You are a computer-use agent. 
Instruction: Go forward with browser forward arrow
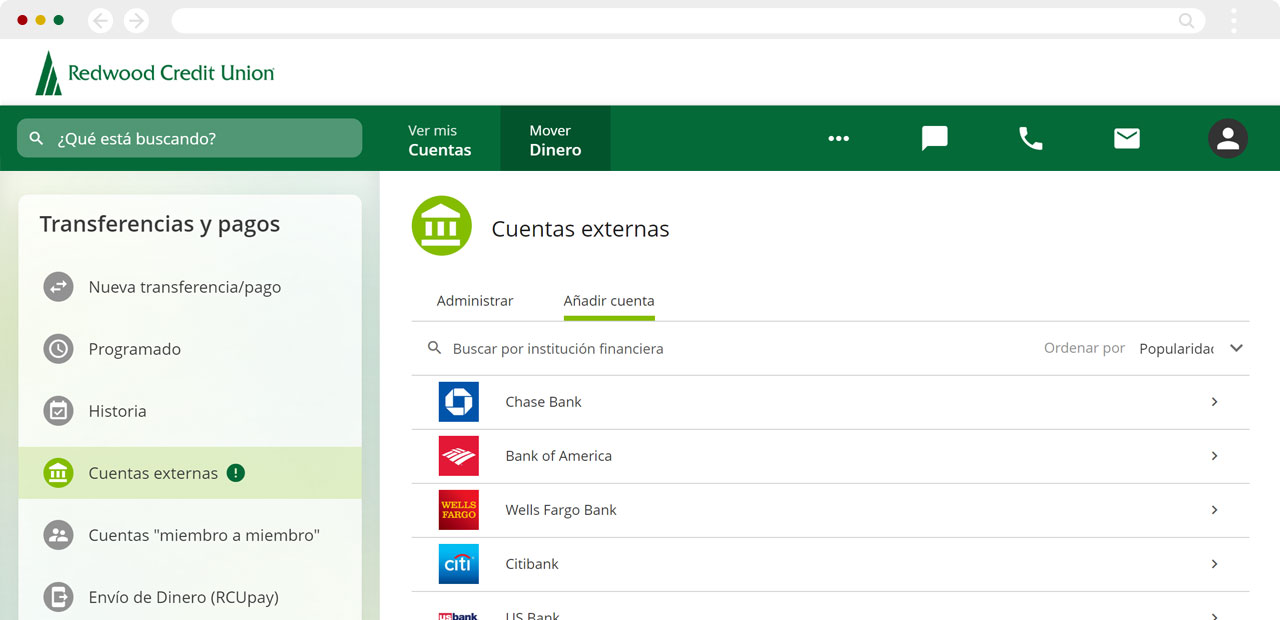click(136, 20)
